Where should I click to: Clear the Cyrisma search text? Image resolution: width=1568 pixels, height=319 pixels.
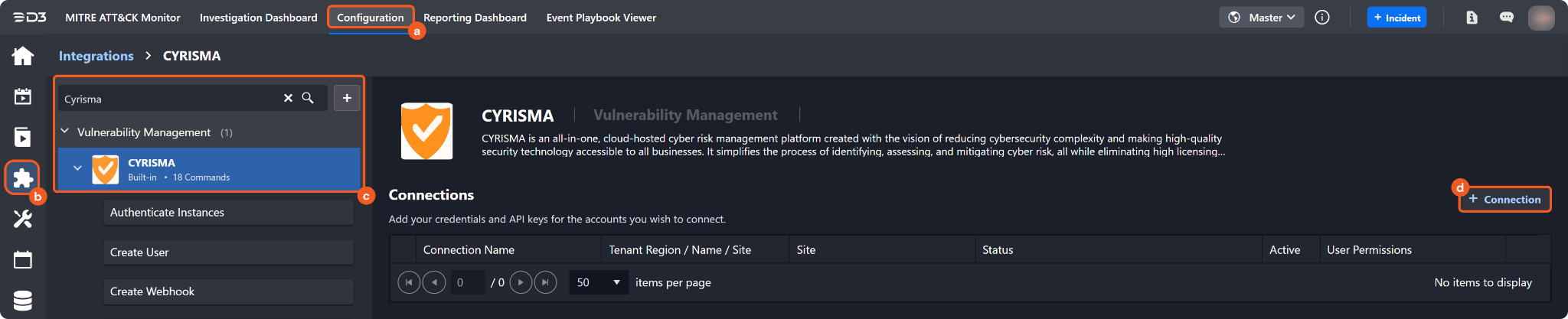tap(288, 98)
